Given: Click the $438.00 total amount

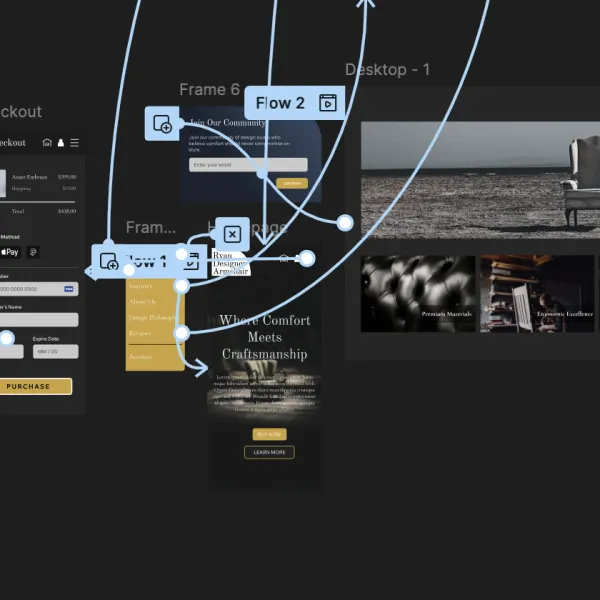Looking at the screenshot, I should [67, 211].
